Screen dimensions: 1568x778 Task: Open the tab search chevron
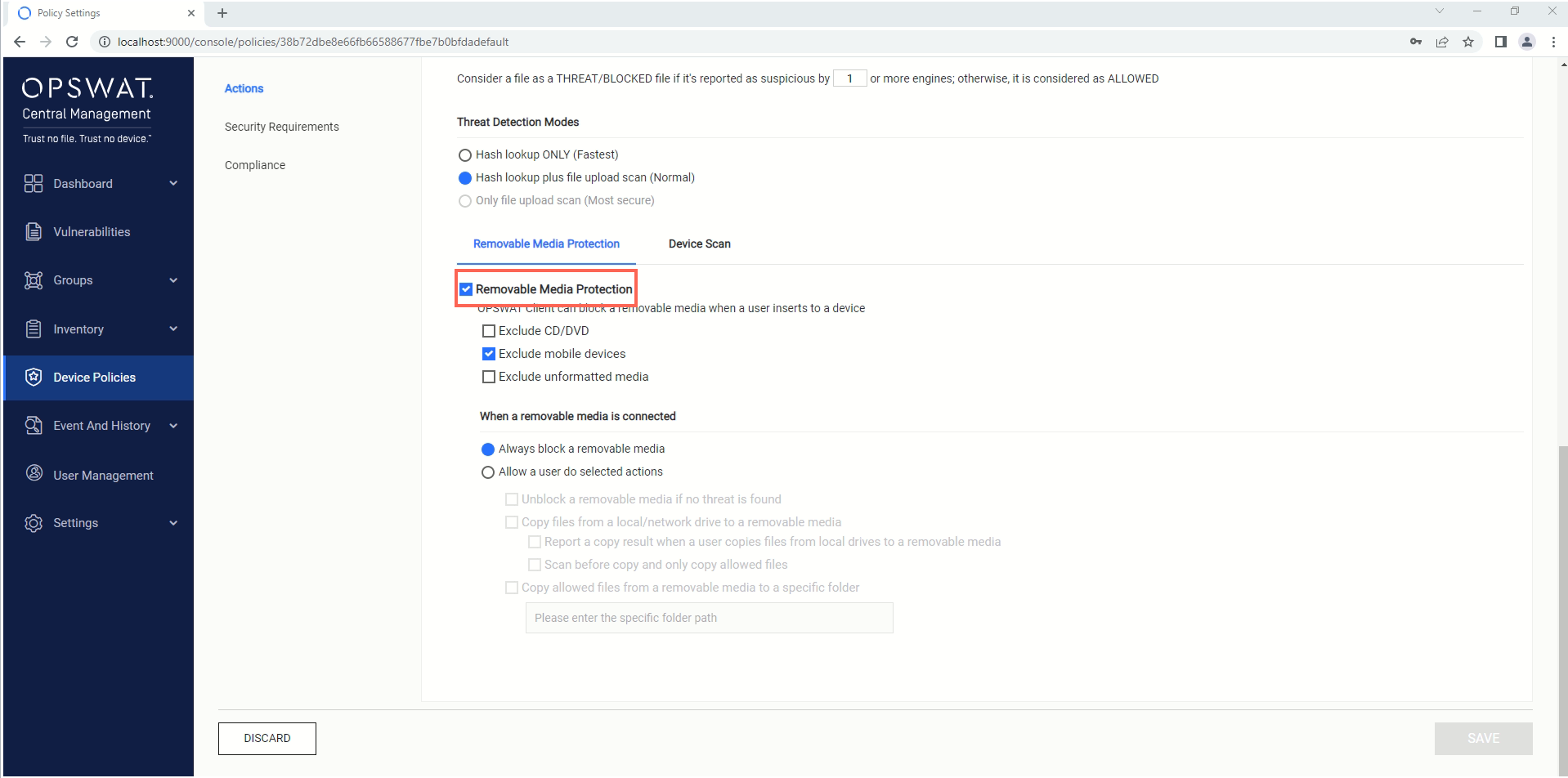click(x=1440, y=11)
